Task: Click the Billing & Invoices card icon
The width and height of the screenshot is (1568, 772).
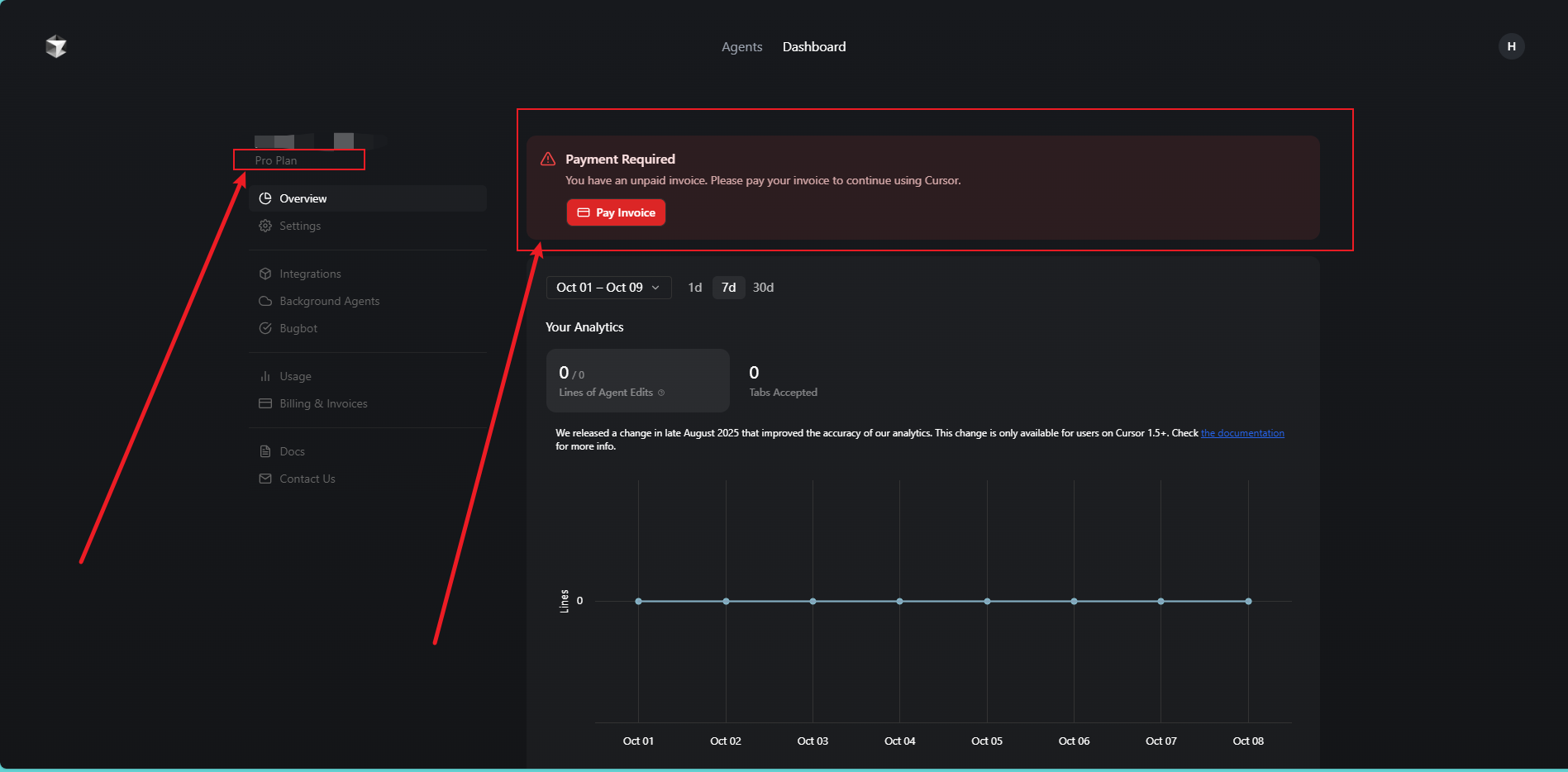Action: click(265, 403)
